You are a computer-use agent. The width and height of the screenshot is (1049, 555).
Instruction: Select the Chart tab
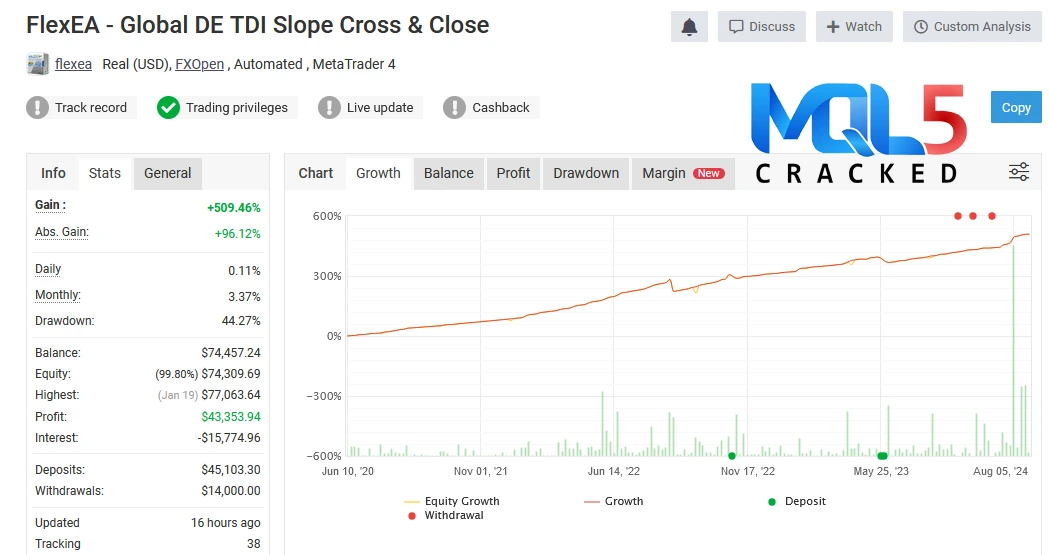(x=315, y=173)
